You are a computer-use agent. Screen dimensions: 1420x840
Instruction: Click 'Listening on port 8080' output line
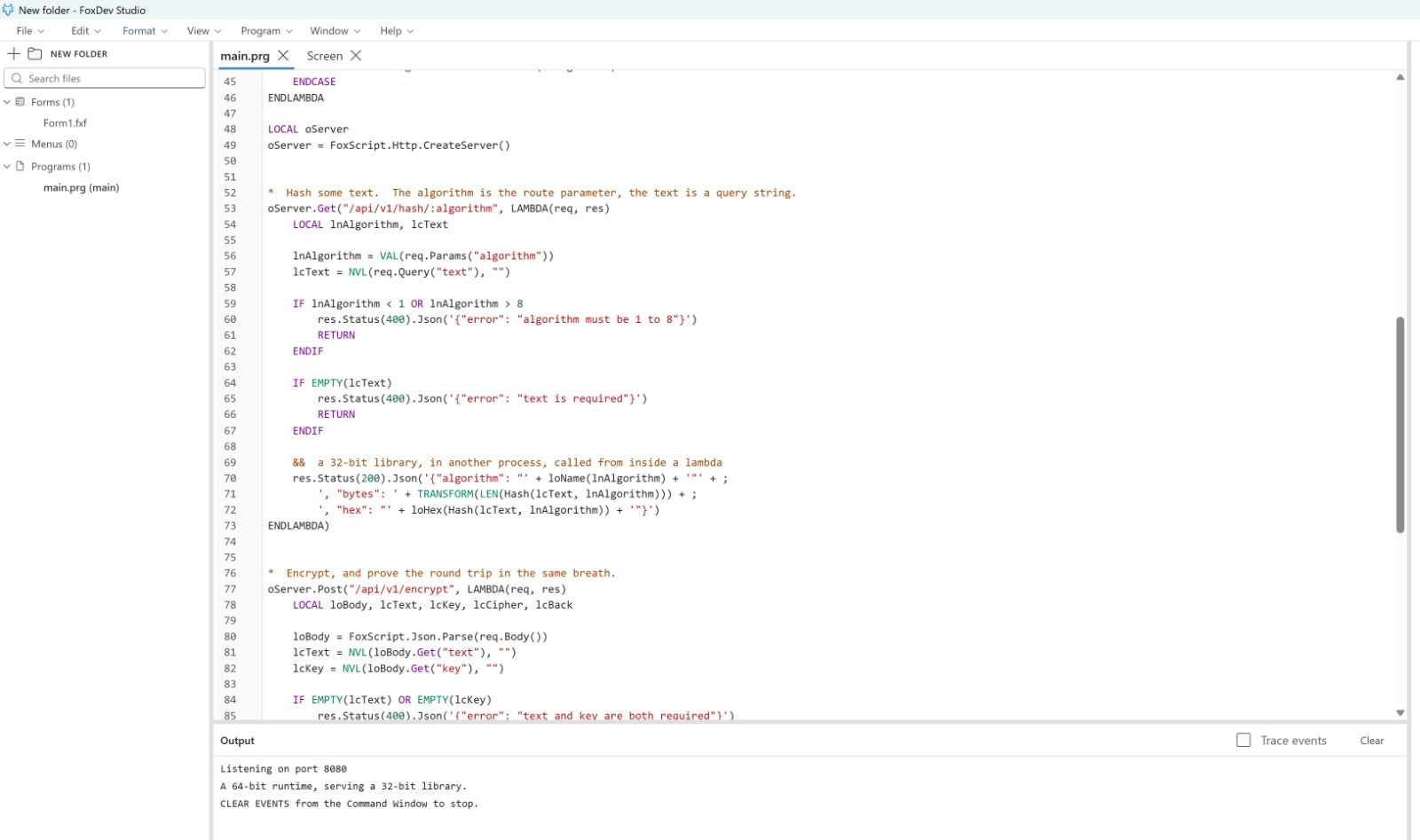pyautogui.click(x=283, y=769)
